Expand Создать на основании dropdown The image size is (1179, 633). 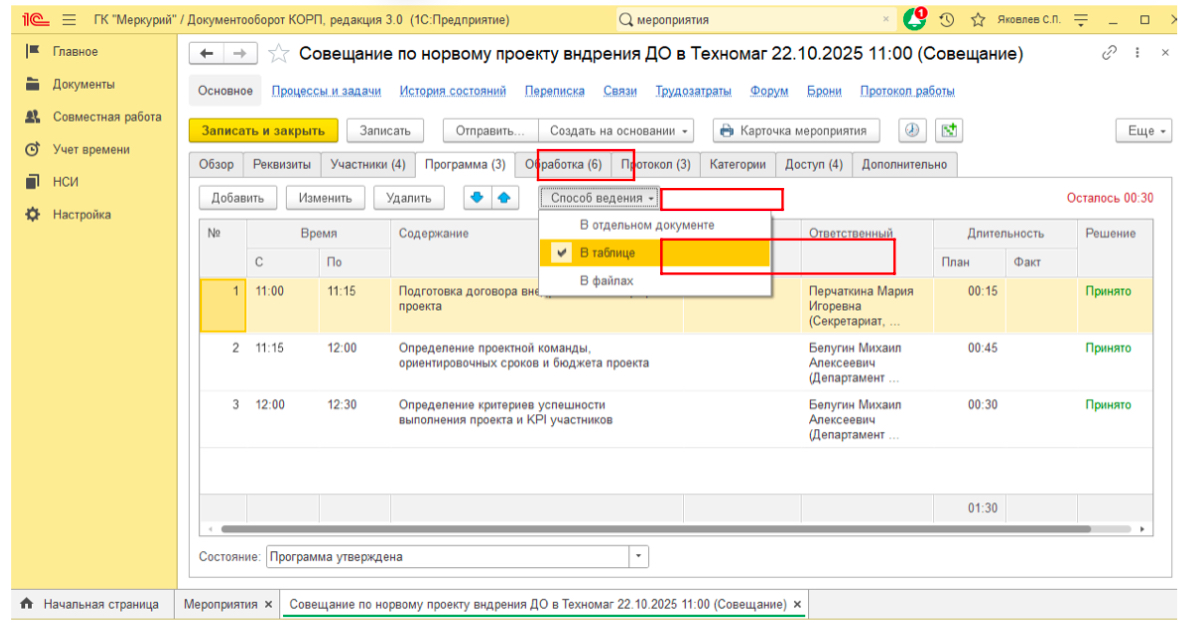pos(616,130)
